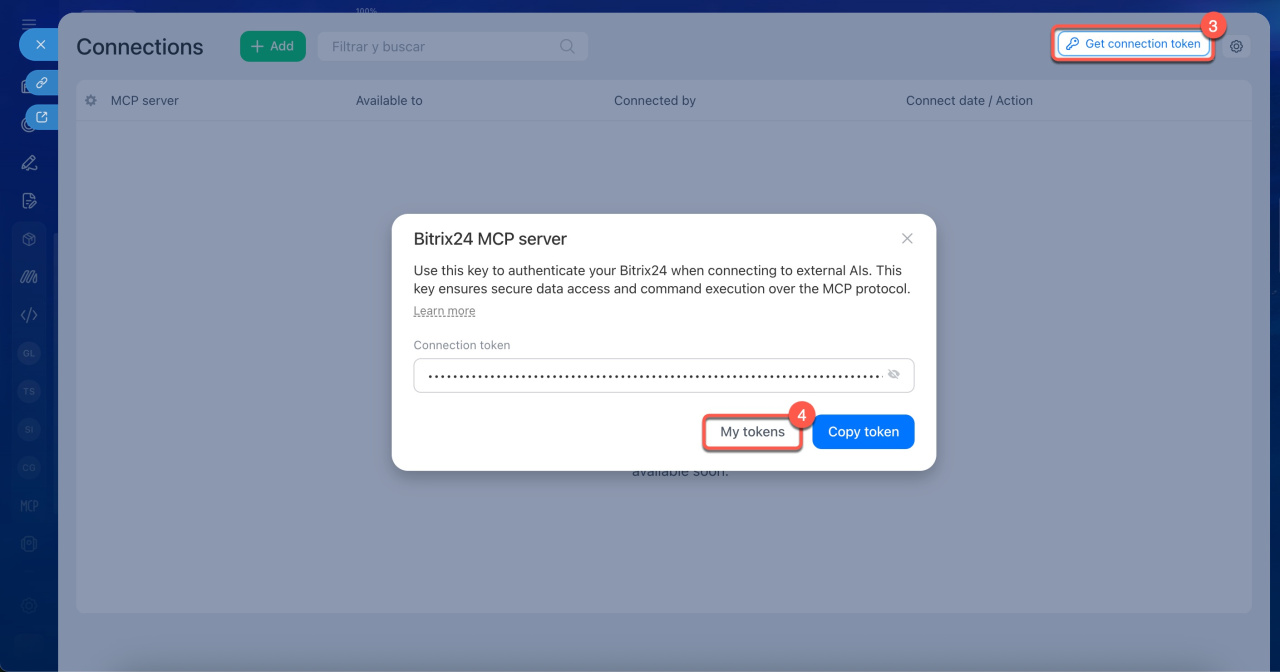Click the MCP server column header
This screenshot has width=1280, height=672.
click(x=145, y=100)
